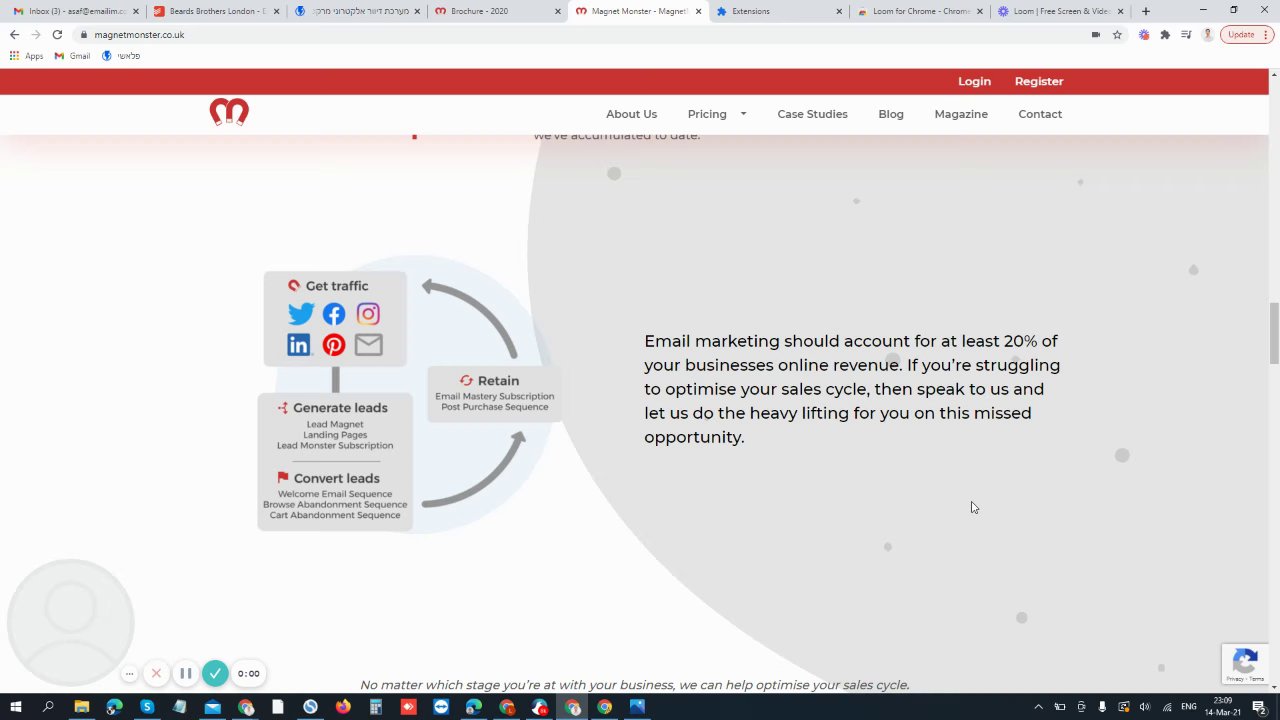Click the Twitter icon in Get traffic
Screen dimensions: 1280x720
click(x=301, y=314)
